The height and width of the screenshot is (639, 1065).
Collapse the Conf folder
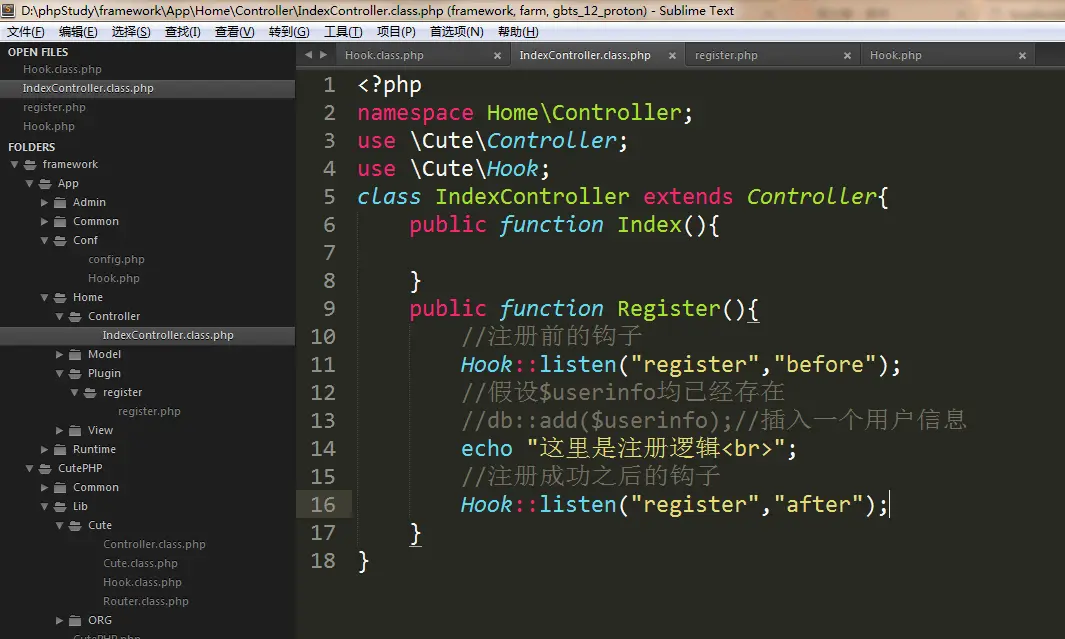[44, 240]
